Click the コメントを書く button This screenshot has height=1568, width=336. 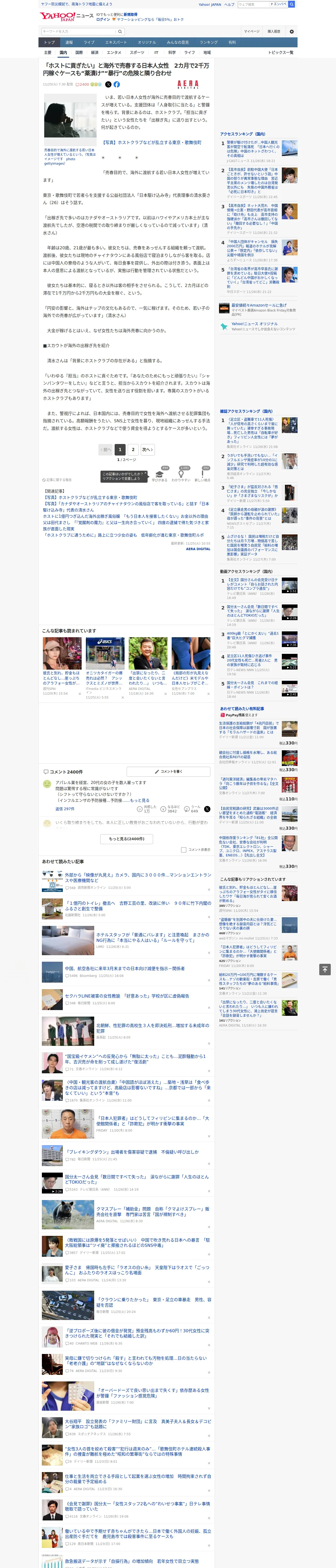tap(168, 771)
